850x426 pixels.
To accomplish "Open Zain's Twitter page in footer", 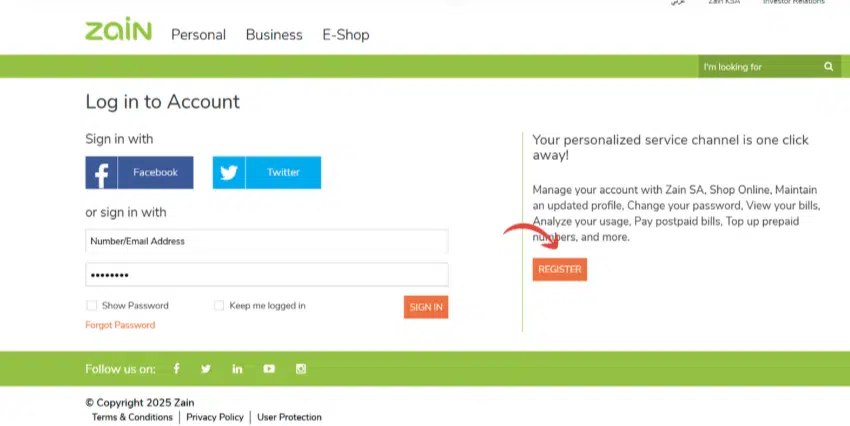I will (206, 369).
